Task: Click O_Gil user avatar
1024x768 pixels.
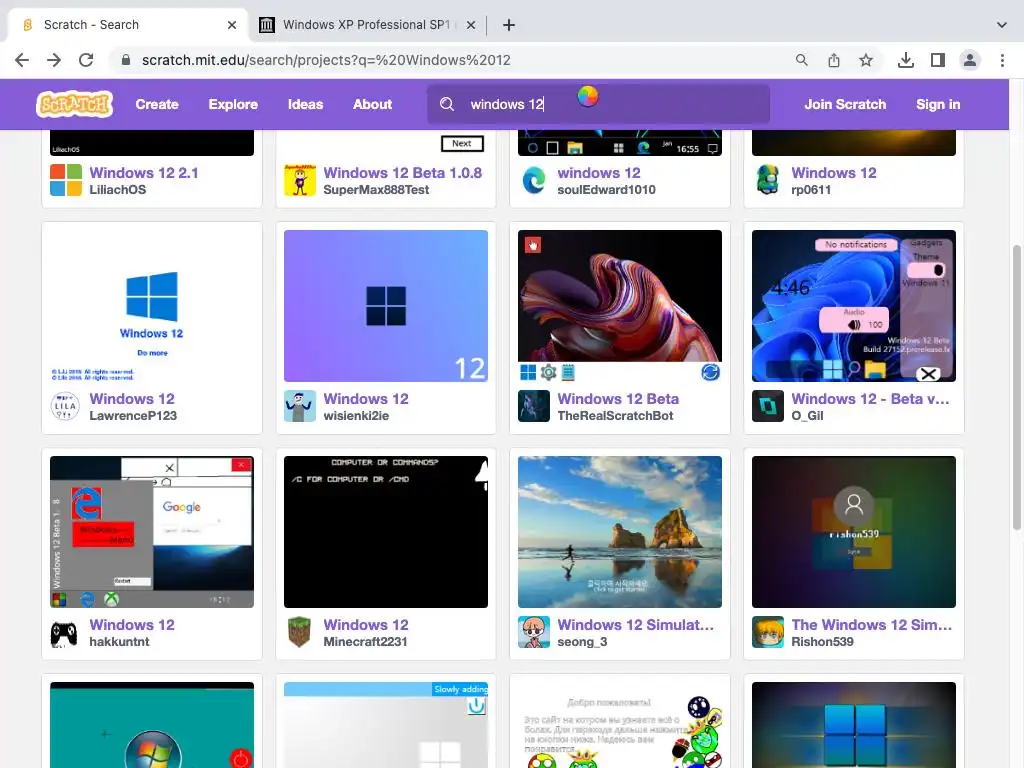Action: (767, 406)
